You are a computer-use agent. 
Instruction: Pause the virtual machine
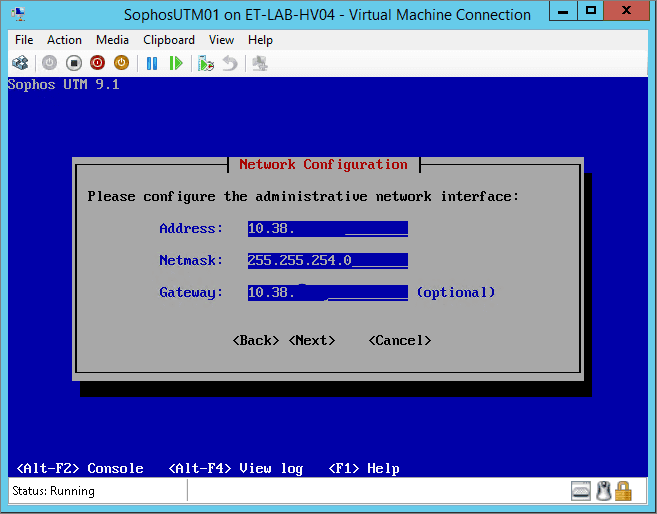pos(152,63)
